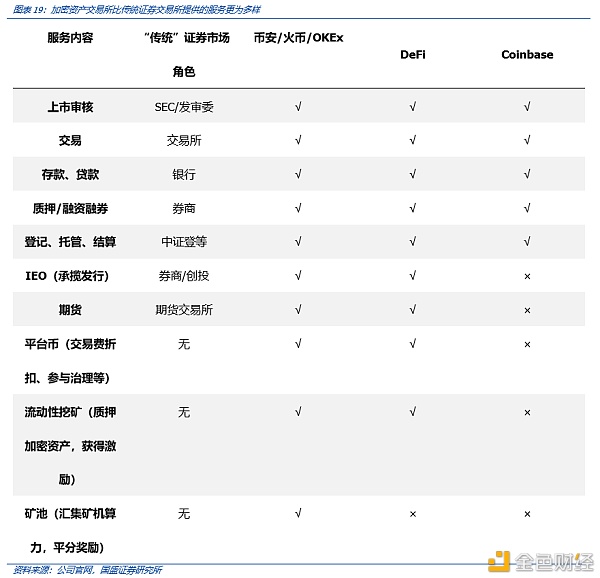Click the 登记、托管、结算 row label

(x=70, y=242)
